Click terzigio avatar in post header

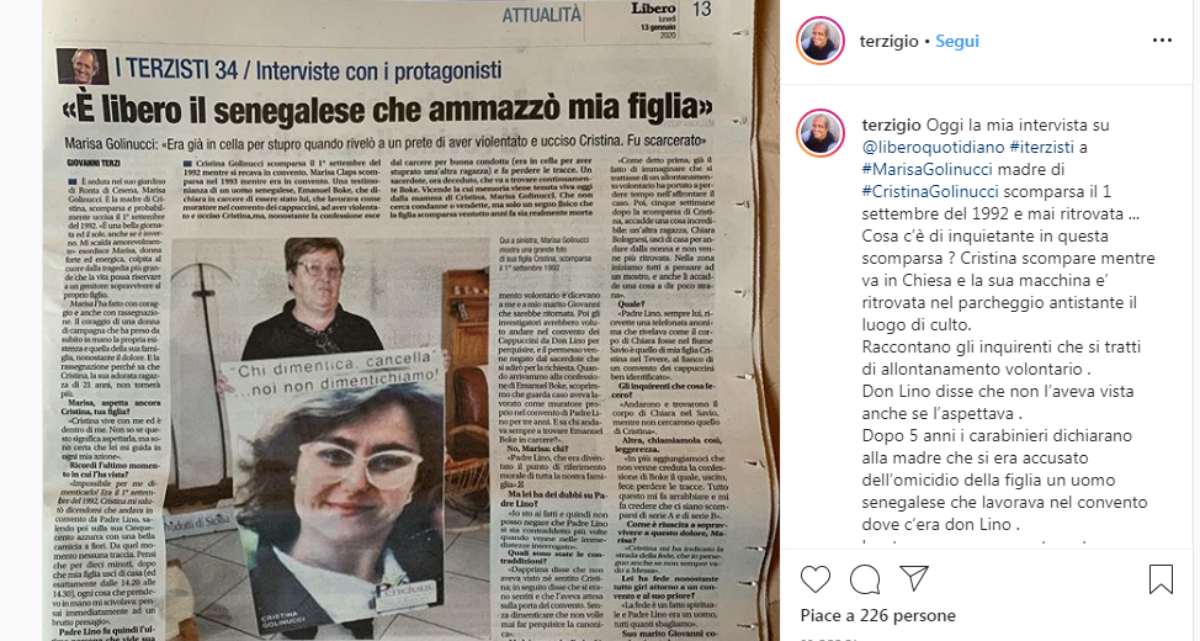coord(821,41)
